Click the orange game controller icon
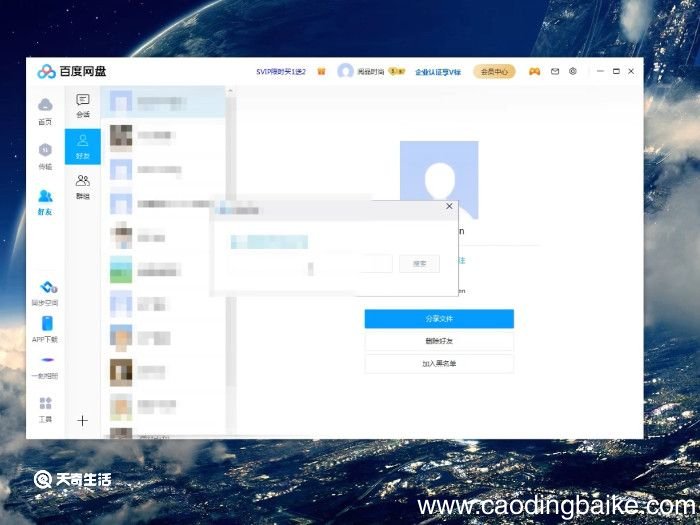Viewport: 700px width, 525px height. pyautogui.click(x=534, y=71)
